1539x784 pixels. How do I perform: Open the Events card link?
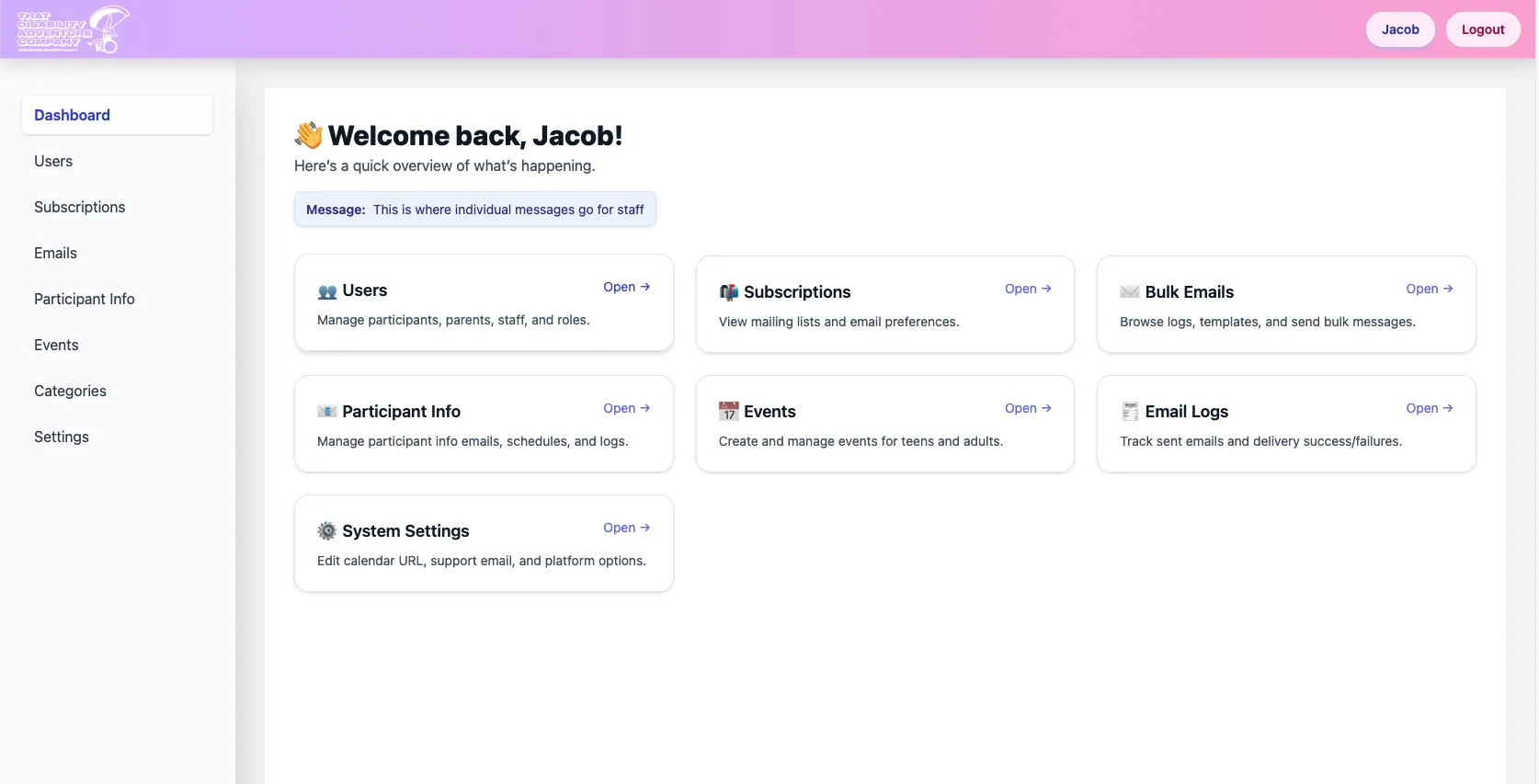click(x=1027, y=408)
